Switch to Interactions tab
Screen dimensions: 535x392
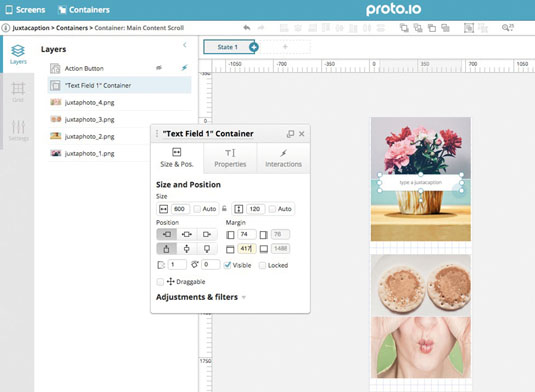coord(283,158)
